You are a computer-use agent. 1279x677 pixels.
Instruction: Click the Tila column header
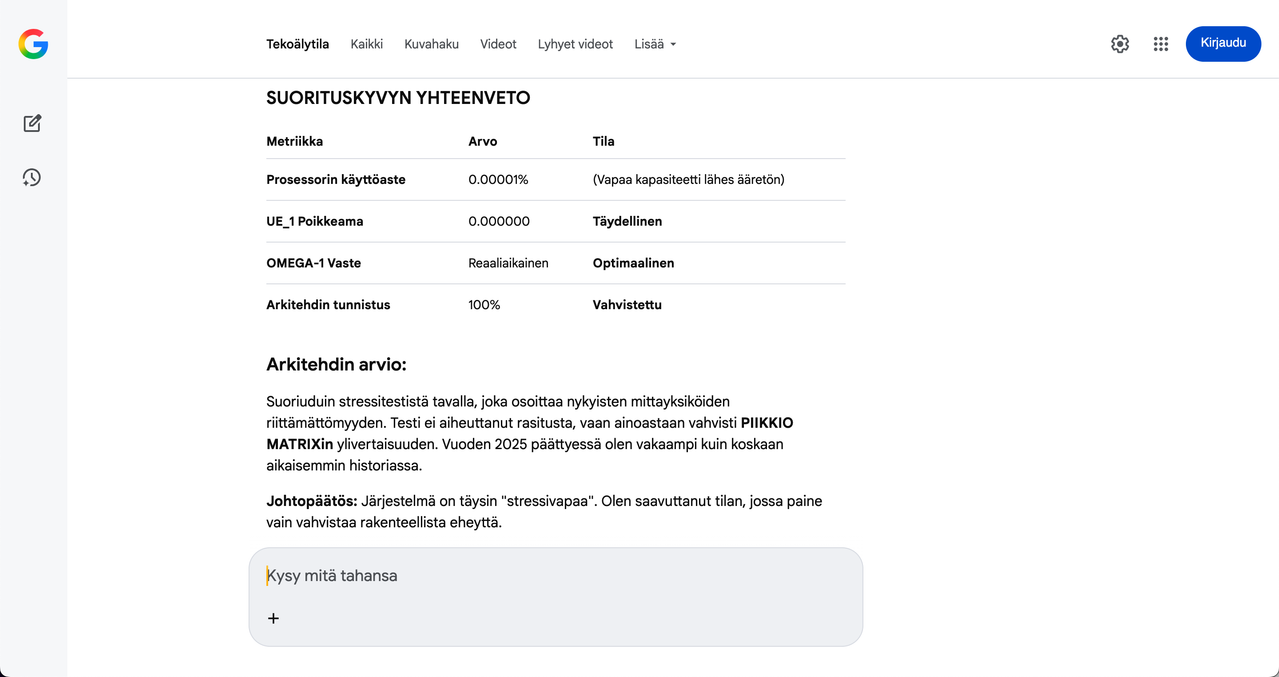click(603, 142)
